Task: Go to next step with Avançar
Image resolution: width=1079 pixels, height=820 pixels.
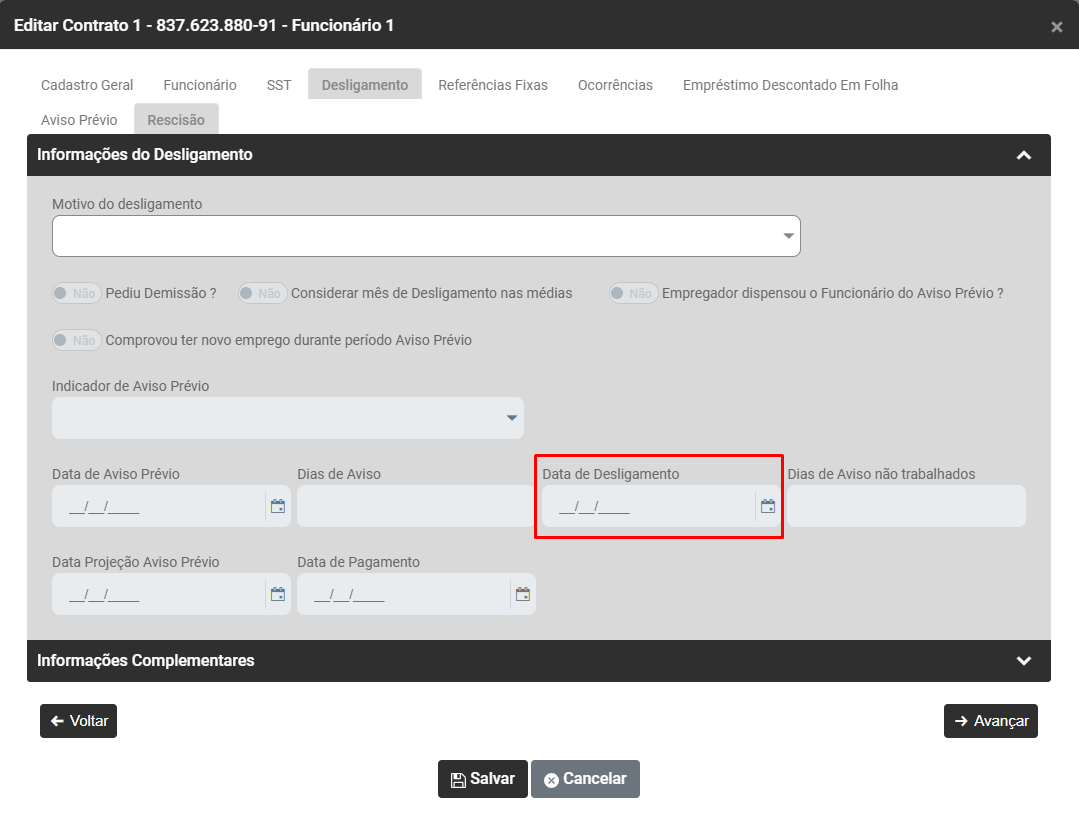Action: pyautogui.click(x=990, y=721)
